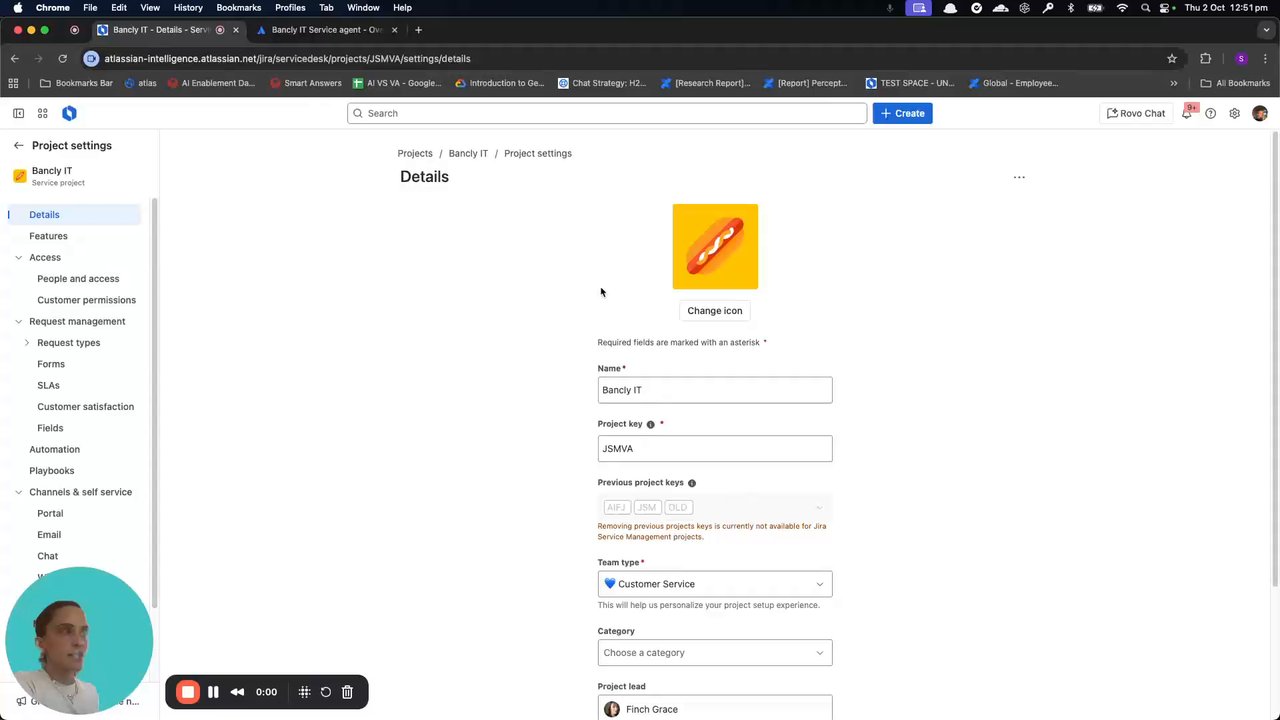
Task: Open the app switcher grid icon
Action: [43, 113]
